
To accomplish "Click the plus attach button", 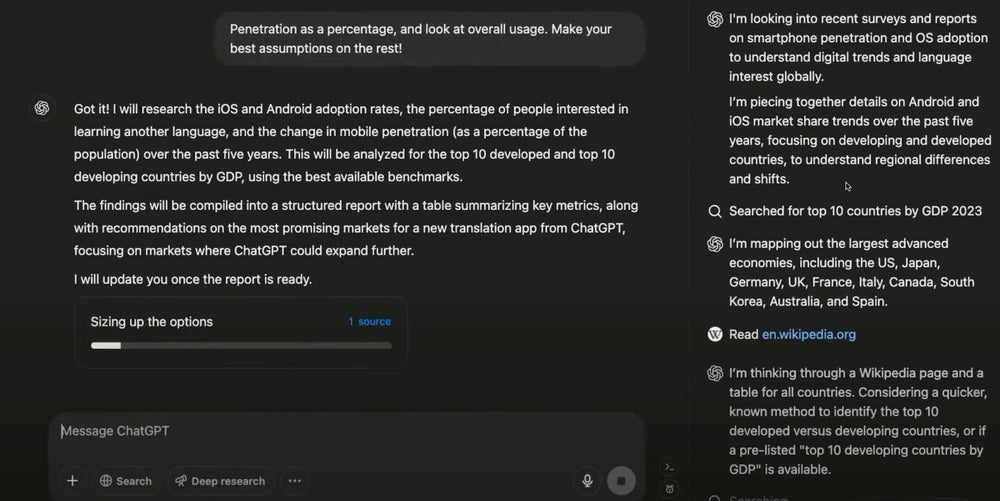I will pyautogui.click(x=72, y=481).
